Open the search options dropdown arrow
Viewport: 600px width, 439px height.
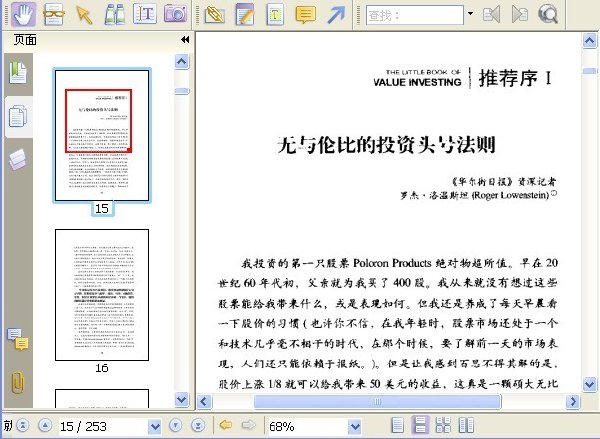(470, 14)
